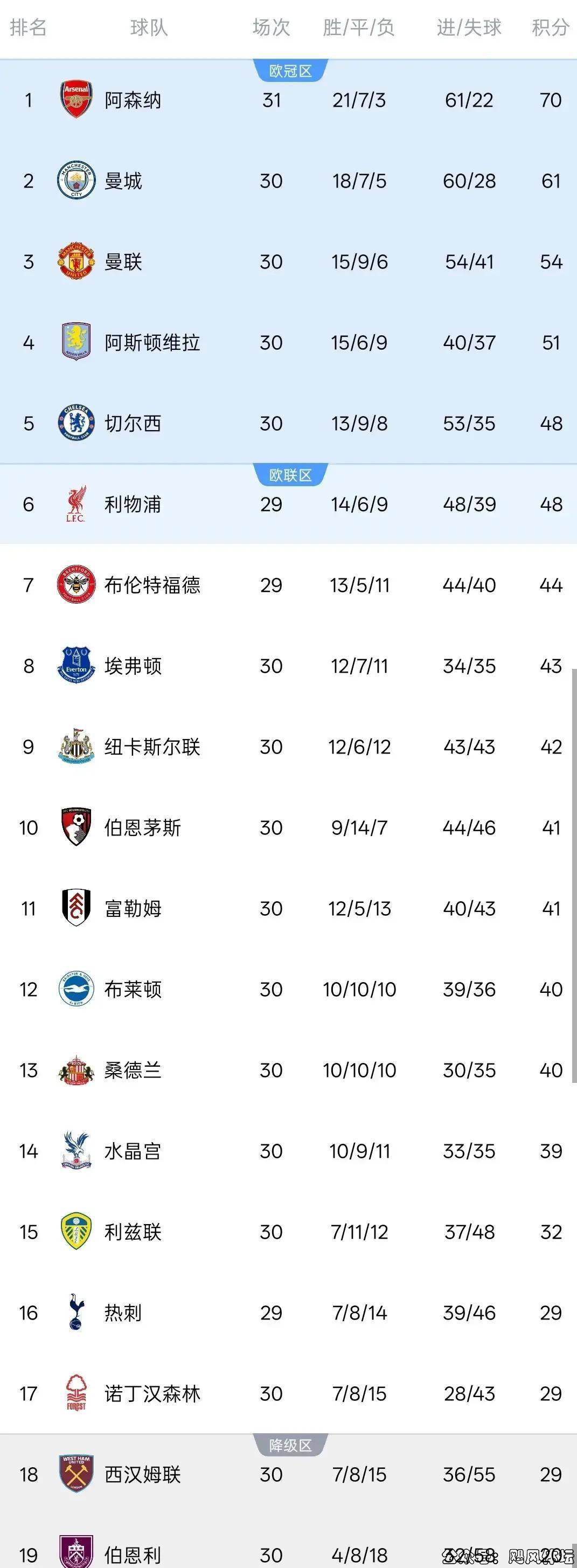Image resolution: width=577 pixels, height=1568 pixels.
Task: Click the Arsenal club crest
Action: tap(76, 100)
